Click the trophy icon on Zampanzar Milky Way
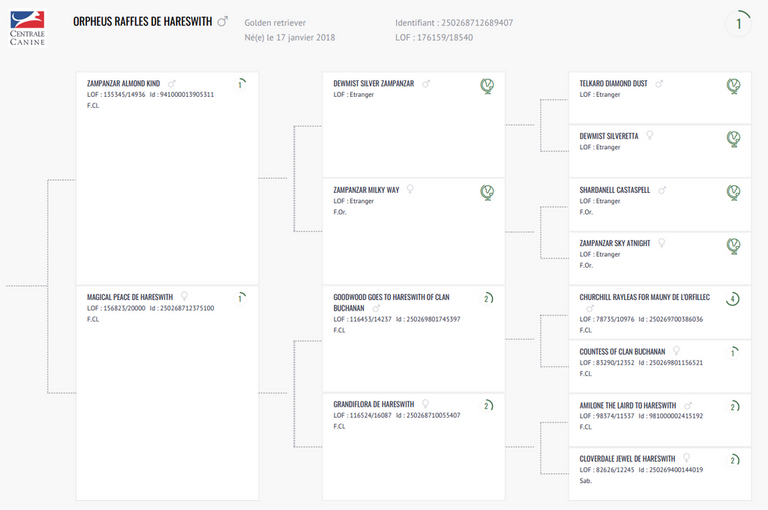Screen dimensions: 768x510 [x=487, y=192]
